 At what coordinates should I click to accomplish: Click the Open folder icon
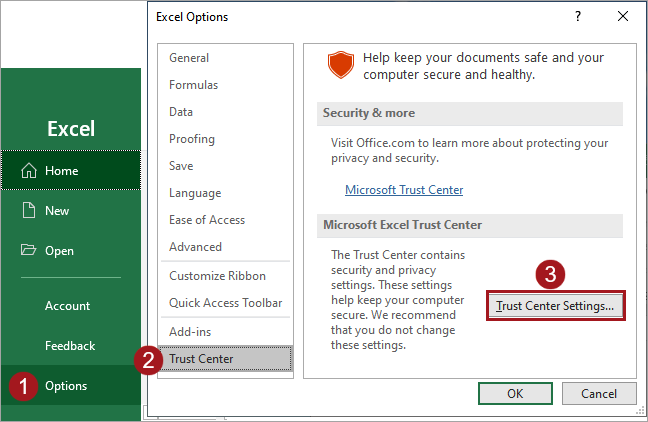click(x=28, y=251)
